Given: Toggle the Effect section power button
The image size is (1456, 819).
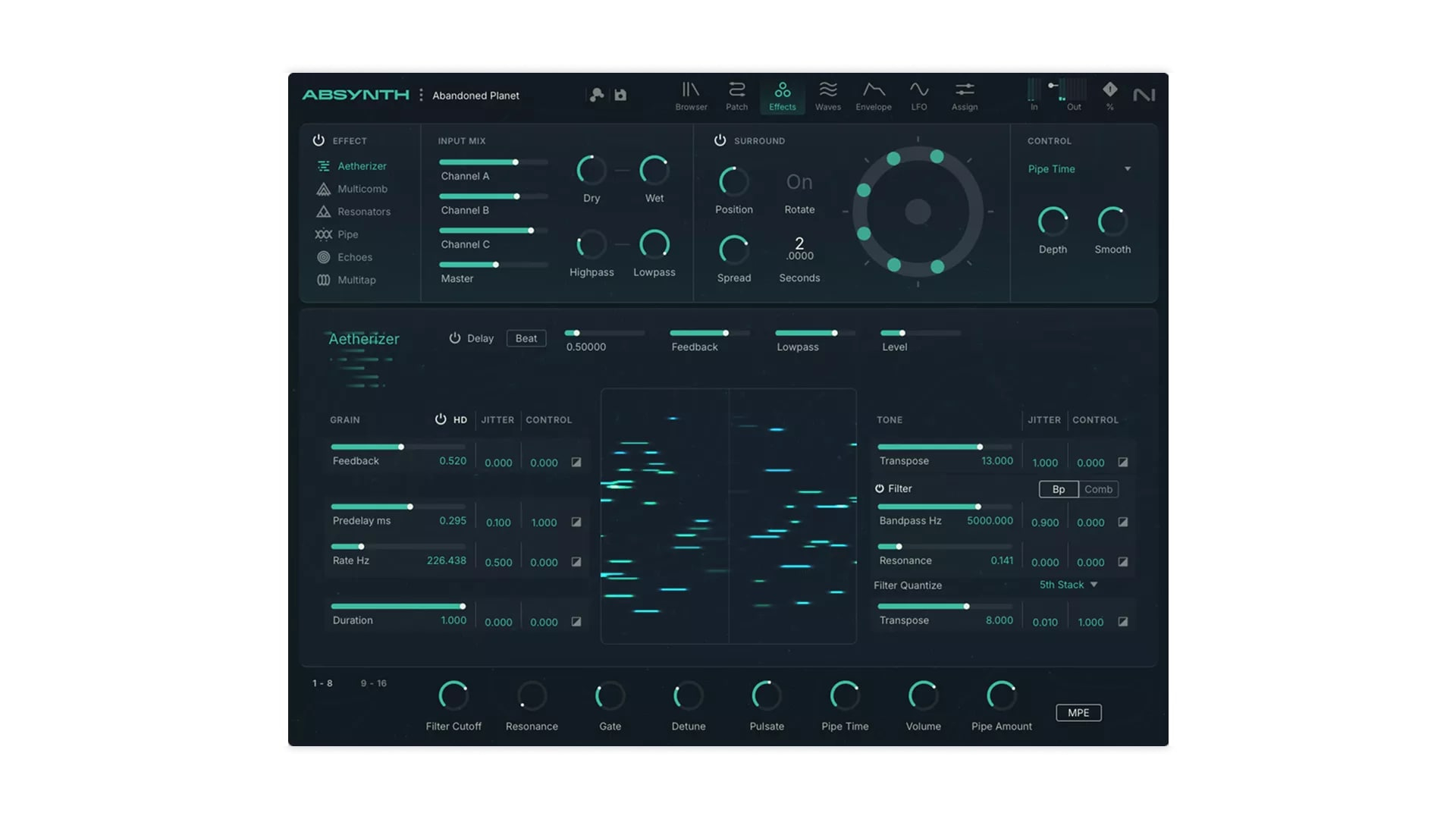Looking at the screenshot, I should [x=318, y=140].
